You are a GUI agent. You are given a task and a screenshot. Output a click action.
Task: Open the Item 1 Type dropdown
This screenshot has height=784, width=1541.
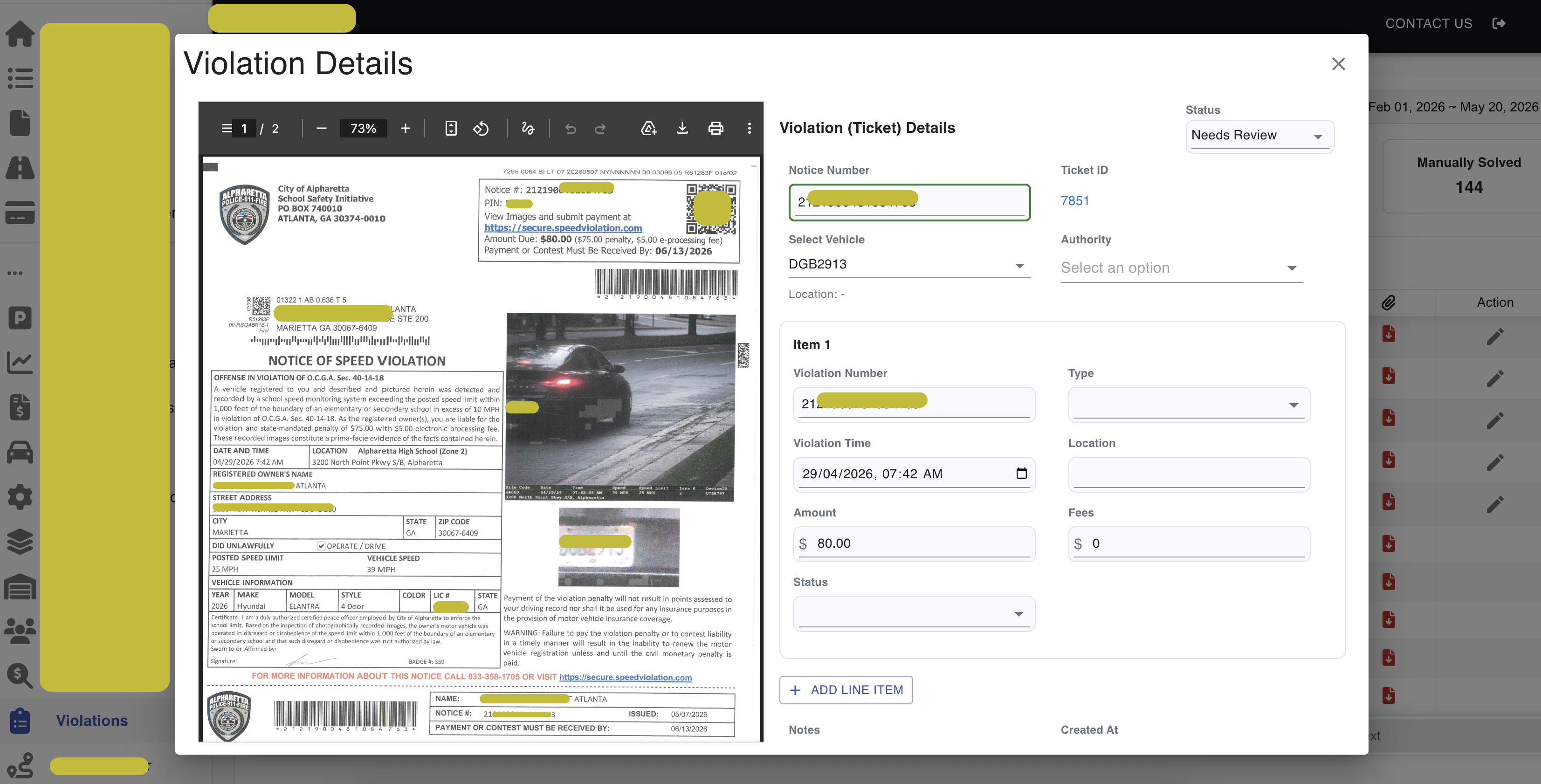1189,405
